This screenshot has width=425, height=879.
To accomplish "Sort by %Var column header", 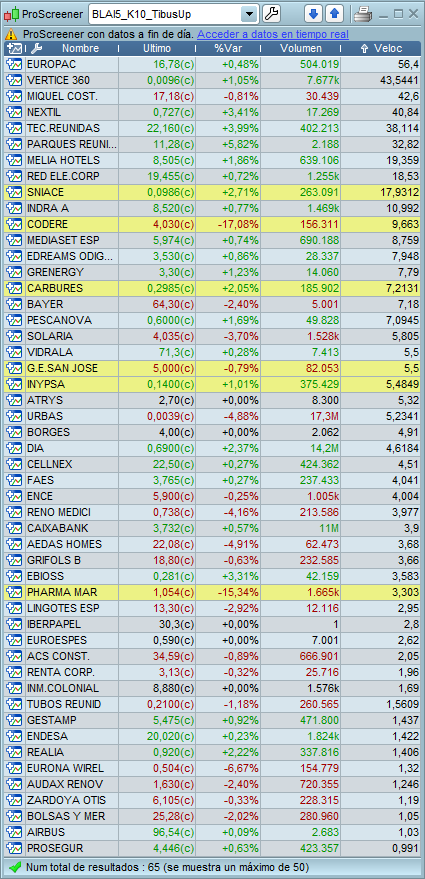I will tap(228, 49).
